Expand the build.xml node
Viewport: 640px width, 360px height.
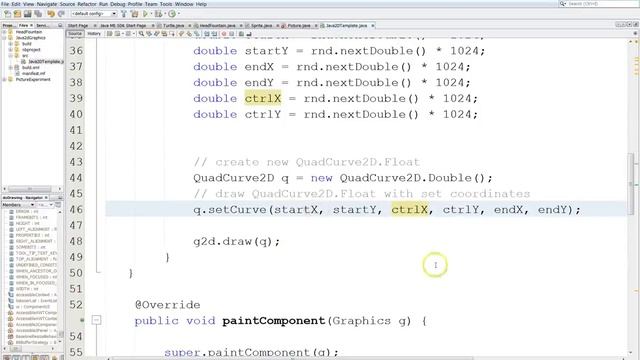(x=11, y=67)
